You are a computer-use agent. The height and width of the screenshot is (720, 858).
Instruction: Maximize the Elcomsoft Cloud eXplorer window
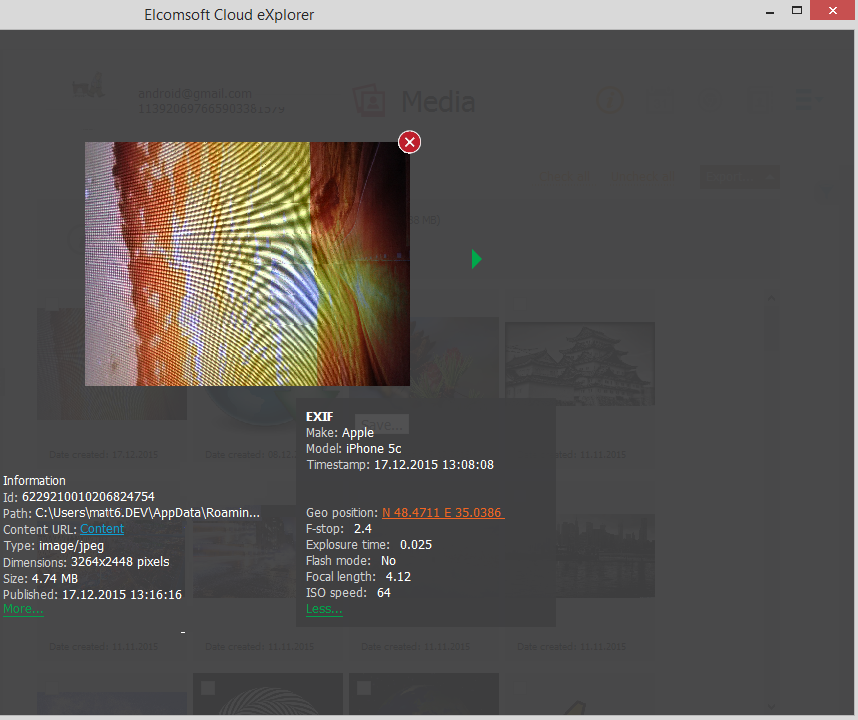[797, 10]
